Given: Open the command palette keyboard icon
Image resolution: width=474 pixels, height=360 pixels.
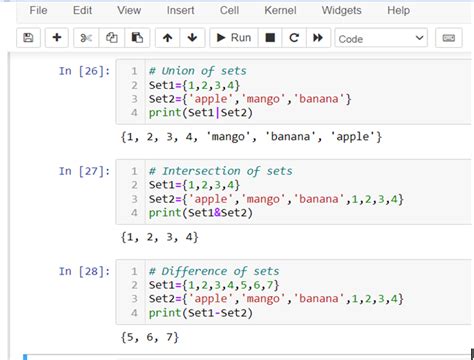Looking at the screenshot, I should [x=449, y=38].
